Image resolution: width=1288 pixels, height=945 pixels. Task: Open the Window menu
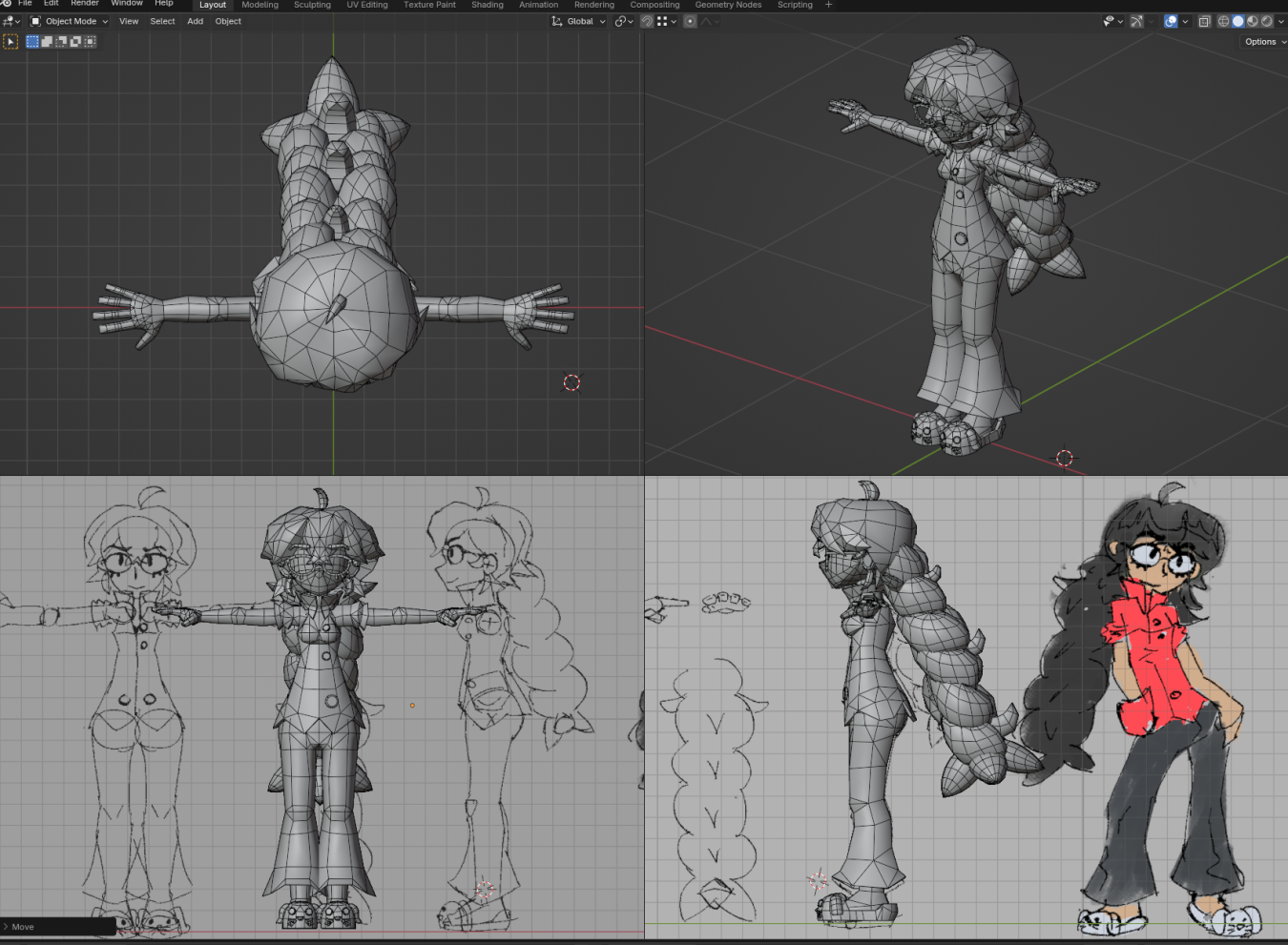coord(127,4)
